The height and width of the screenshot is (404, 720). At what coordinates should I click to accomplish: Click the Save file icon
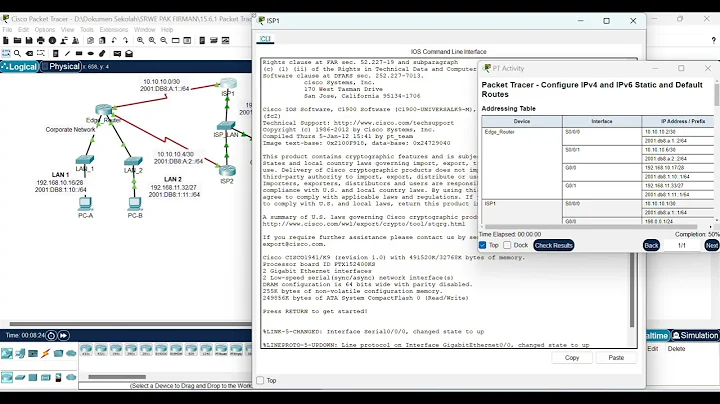point(29,40)
